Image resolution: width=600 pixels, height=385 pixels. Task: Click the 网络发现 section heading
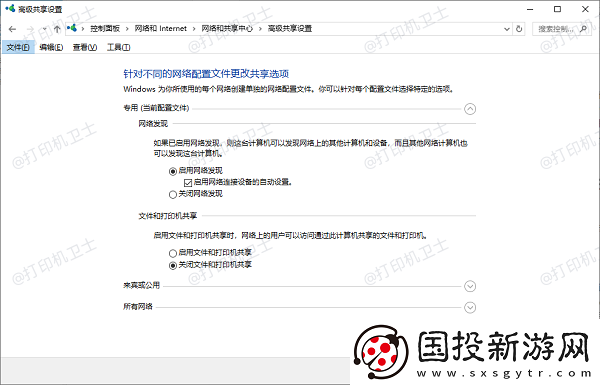[153, 124]
